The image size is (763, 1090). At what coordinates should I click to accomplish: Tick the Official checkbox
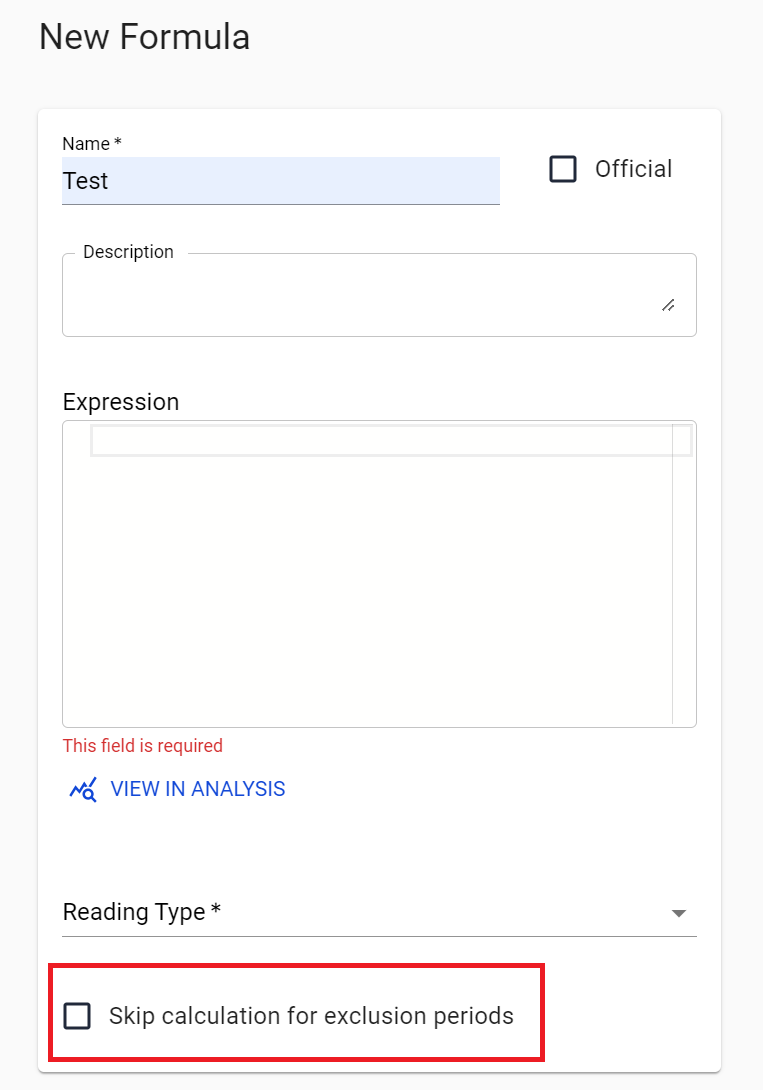pos(563,169)
